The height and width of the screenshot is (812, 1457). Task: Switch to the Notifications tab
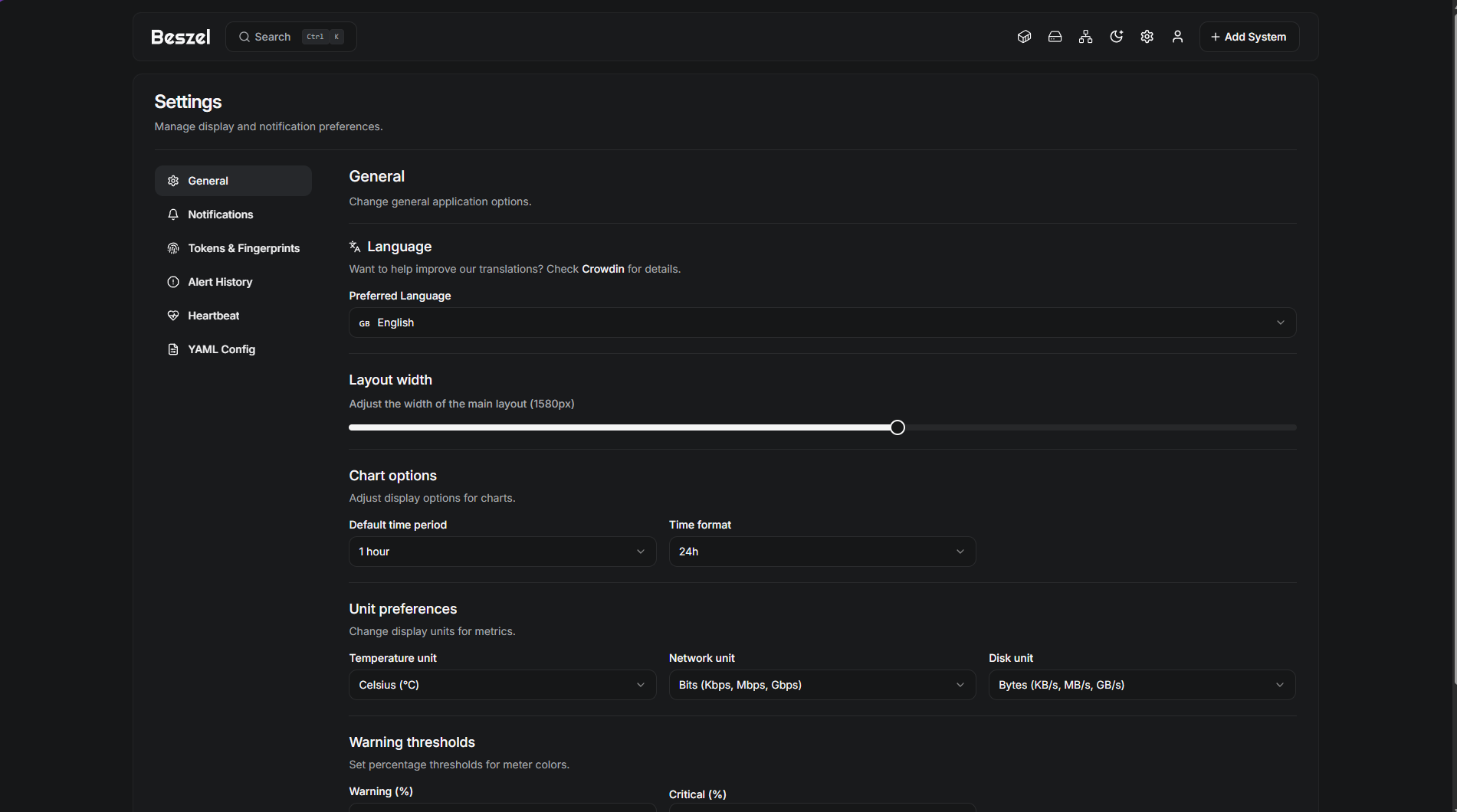tap(233, 214)
